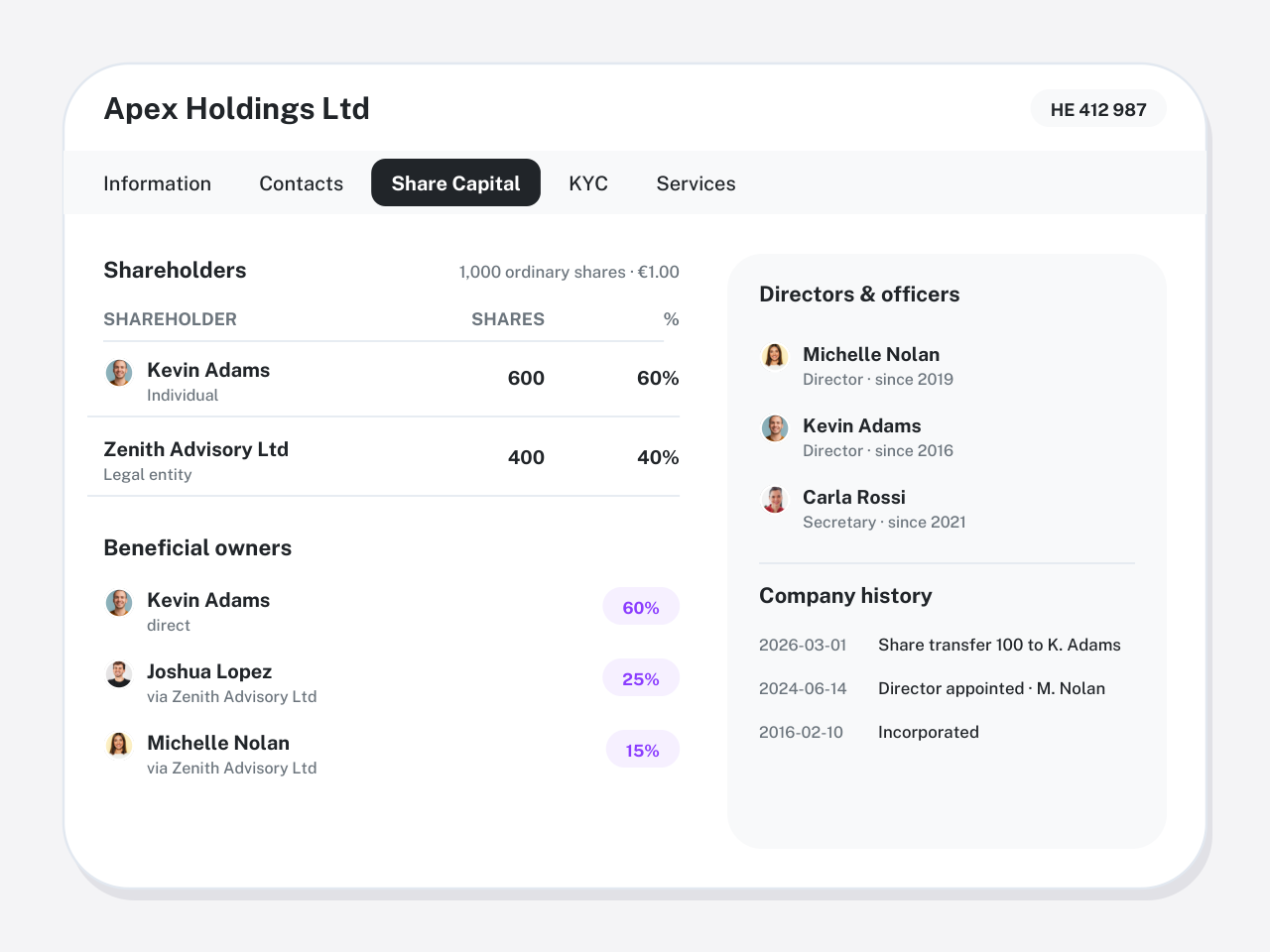Click Joshua Lopez avatar
The height and width of the screenshot is (952, 1270).
point(119,674)
